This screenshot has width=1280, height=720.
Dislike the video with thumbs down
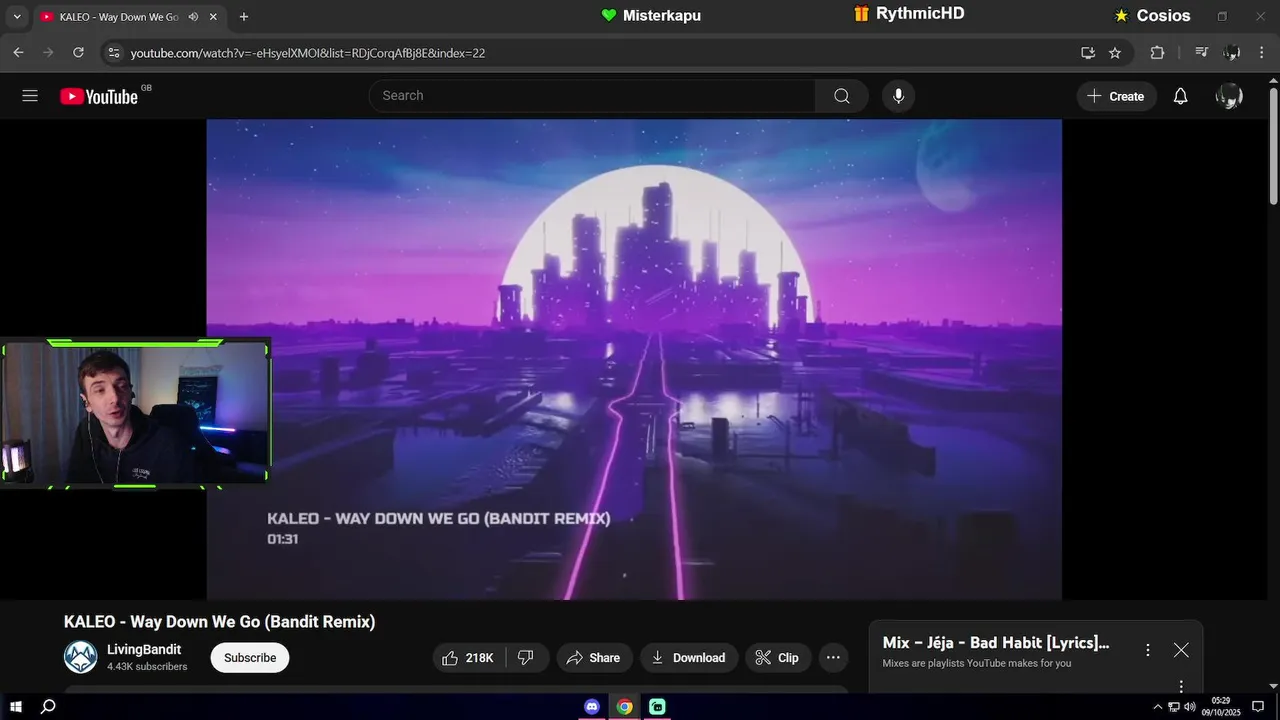click(527, 657)
